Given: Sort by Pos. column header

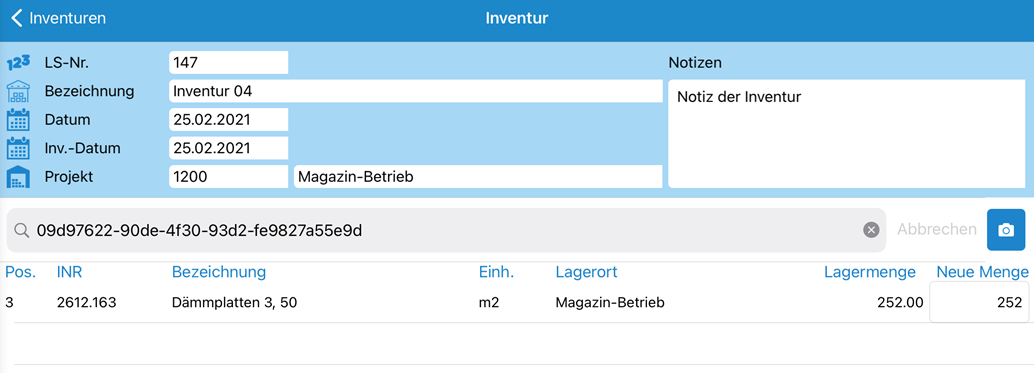Looking at the screenshot, I should pos(20,272).
